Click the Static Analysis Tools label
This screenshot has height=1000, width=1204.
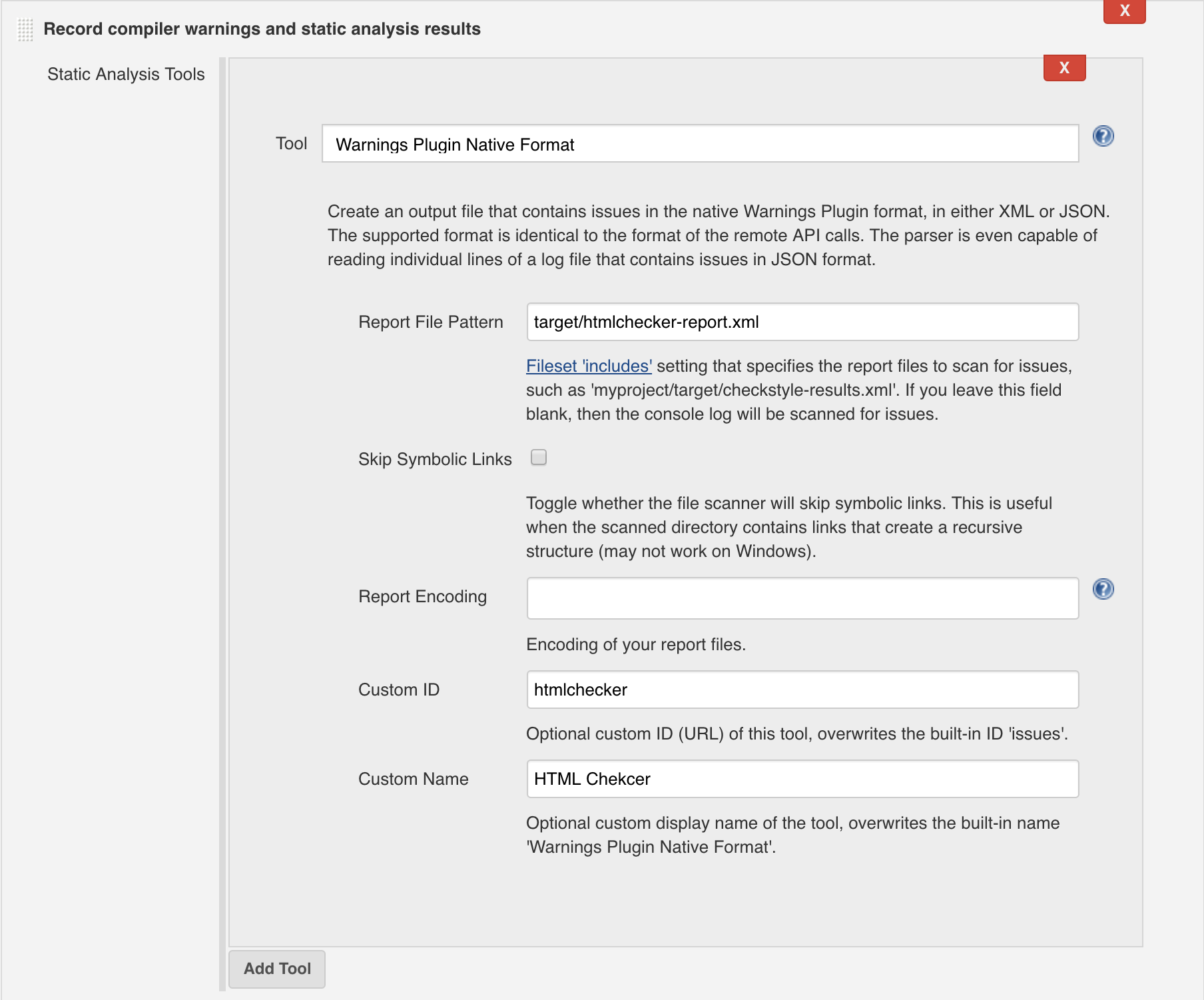(126, 75)
